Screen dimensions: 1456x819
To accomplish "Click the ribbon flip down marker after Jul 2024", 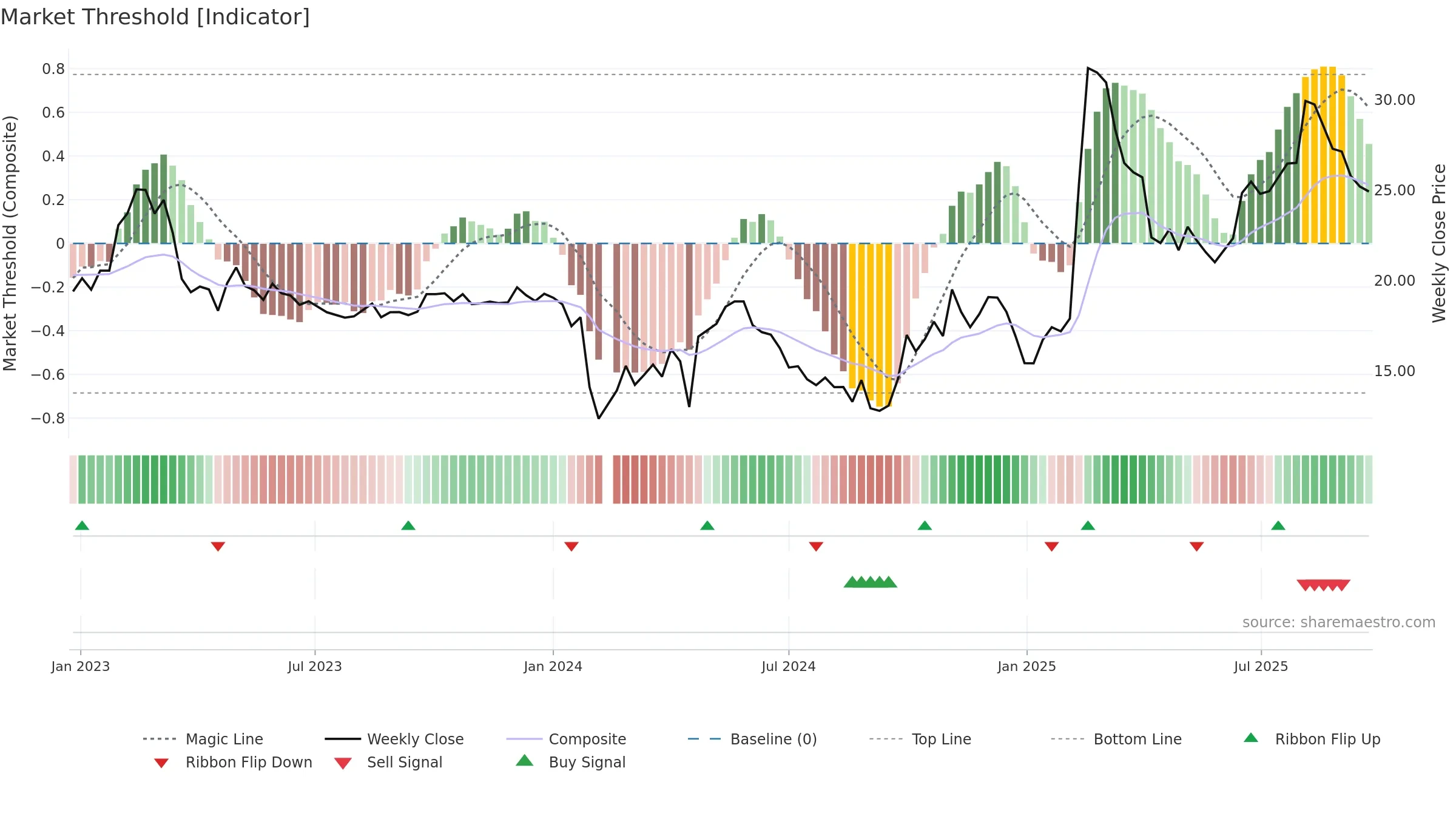I will coord(816,547).
